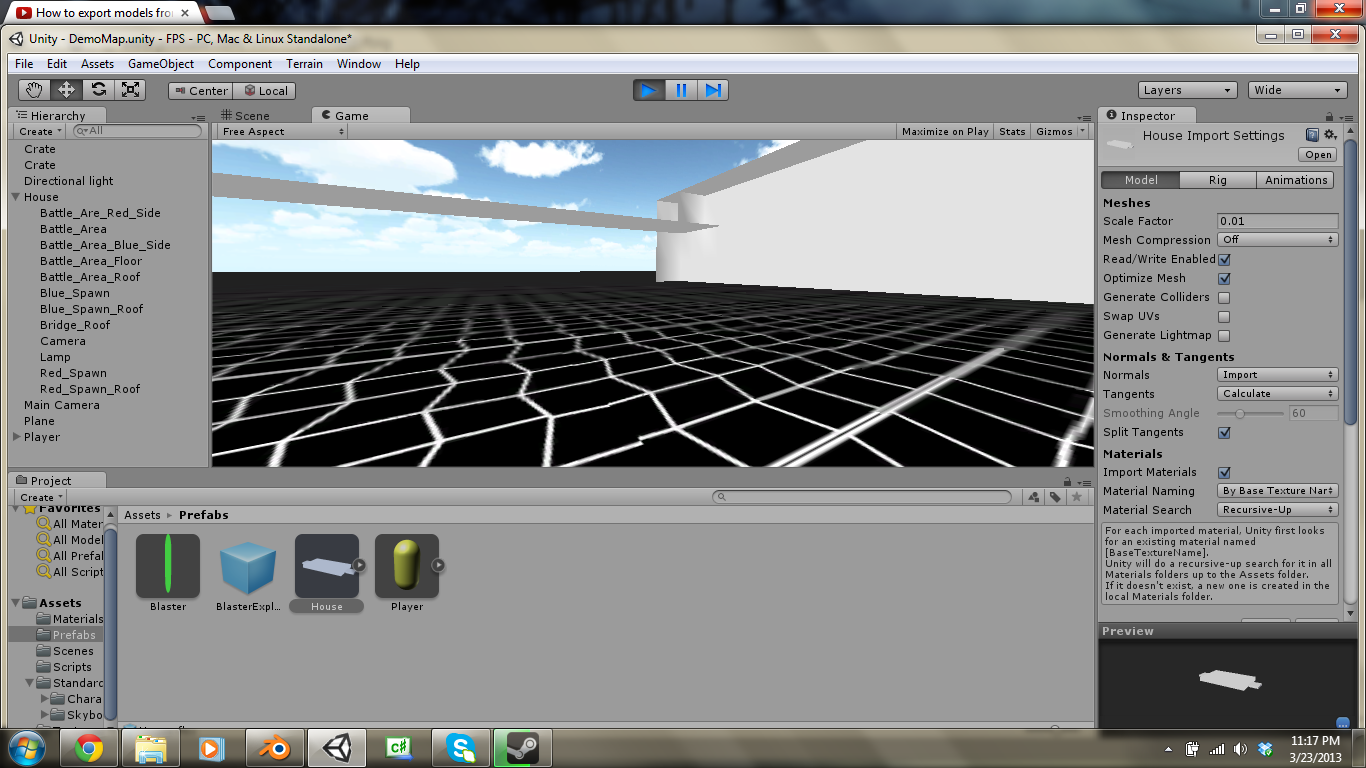Select the Hand view tool
Image resolution: width=1366 pixels, height=768 pixels.
34,90
